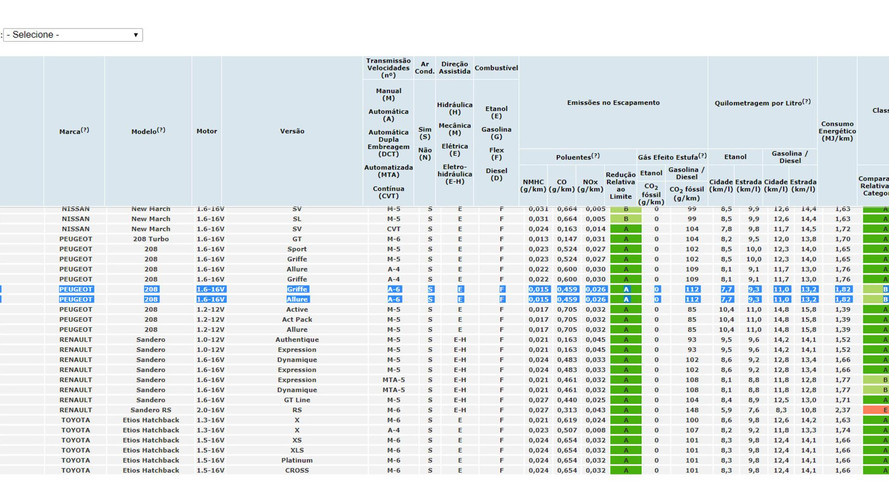The width and height of the screenshot is (889, 500).
Task: Click the '0,313' CO value
Action: [x=566, y=410]
